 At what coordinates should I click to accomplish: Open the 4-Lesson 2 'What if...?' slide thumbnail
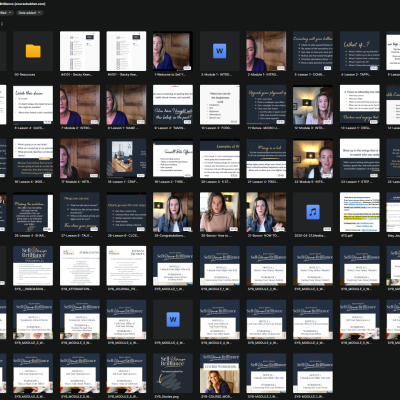click(359, 51)
